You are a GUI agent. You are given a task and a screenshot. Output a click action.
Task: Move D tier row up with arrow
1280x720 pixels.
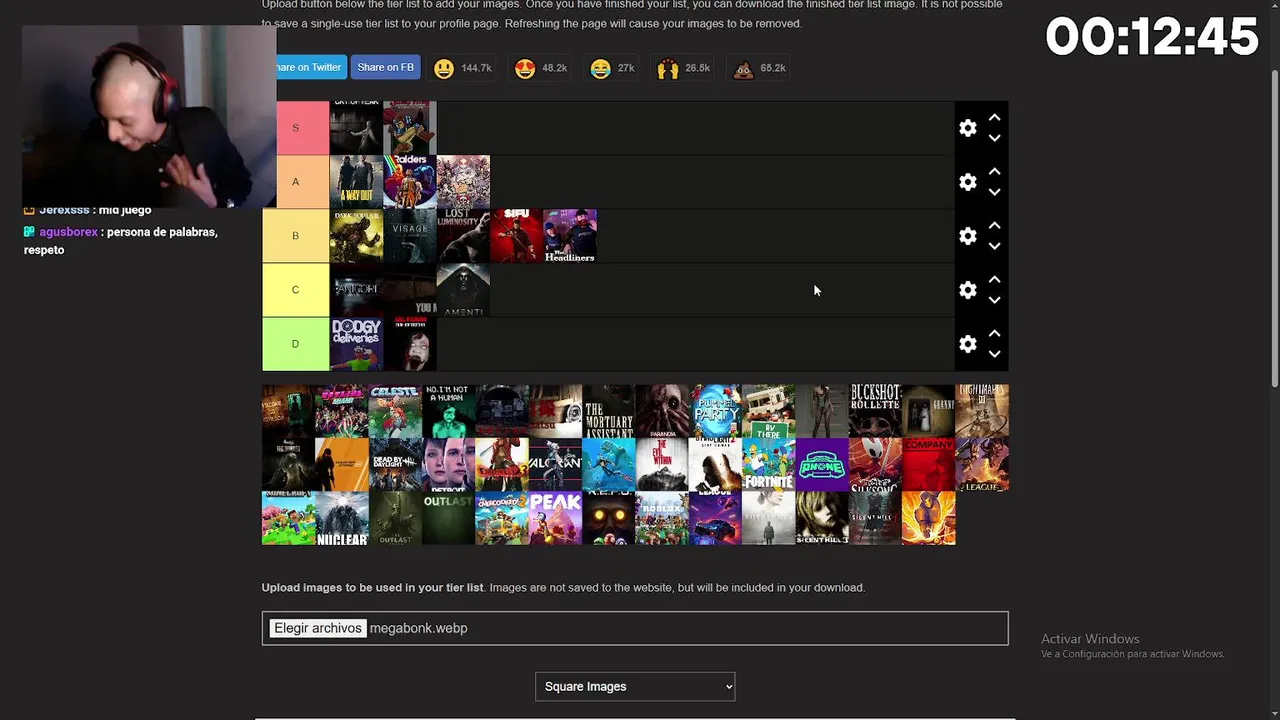point(994,333)
